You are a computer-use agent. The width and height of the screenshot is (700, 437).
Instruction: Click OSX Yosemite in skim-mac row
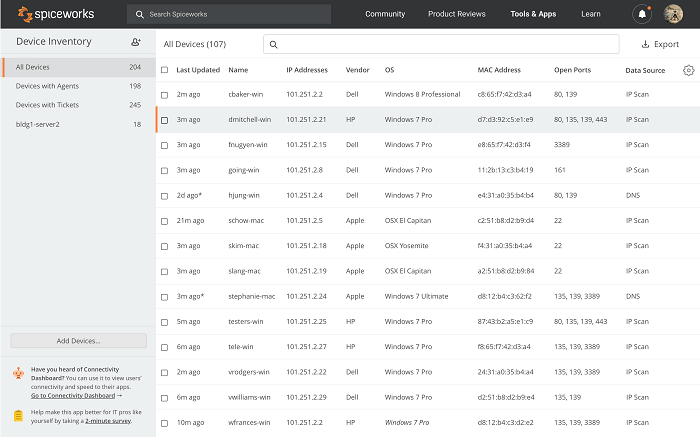point(406,246)
